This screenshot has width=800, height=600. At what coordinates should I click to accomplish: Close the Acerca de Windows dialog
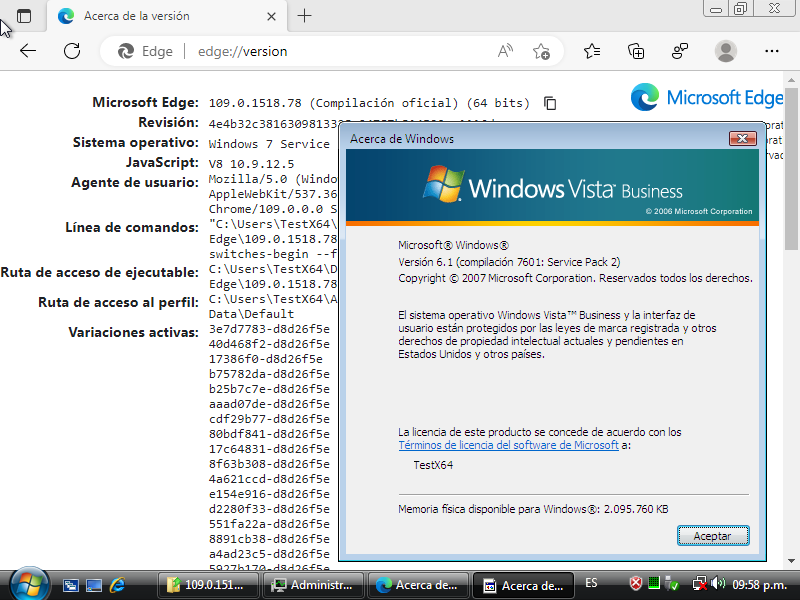tap(742, 138)
